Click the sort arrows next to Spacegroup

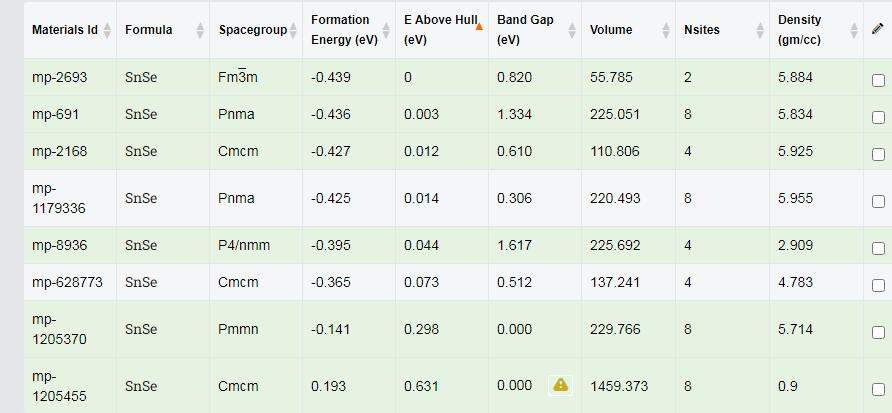(x=295, y=30)
